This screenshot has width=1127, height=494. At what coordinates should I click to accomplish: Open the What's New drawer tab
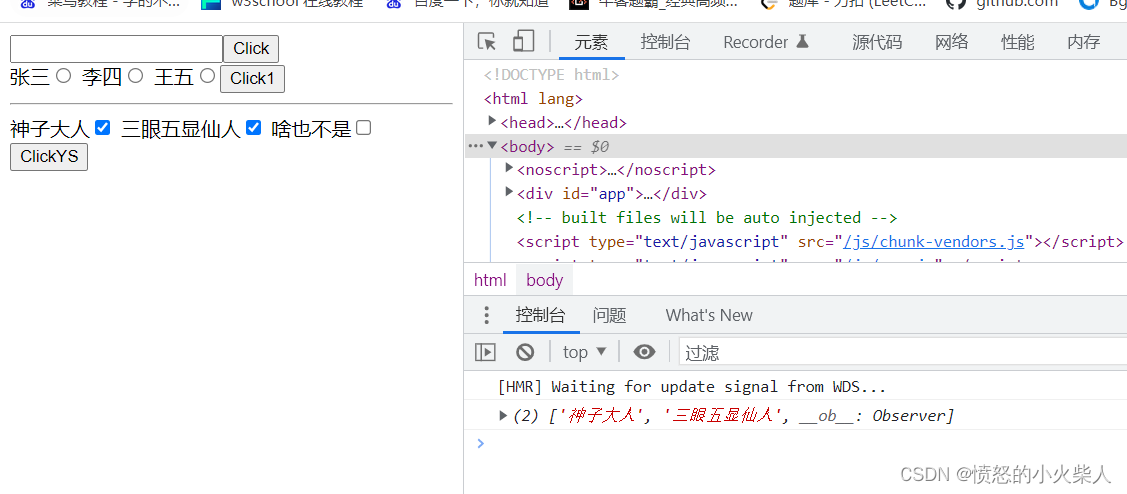pos(709,315)
